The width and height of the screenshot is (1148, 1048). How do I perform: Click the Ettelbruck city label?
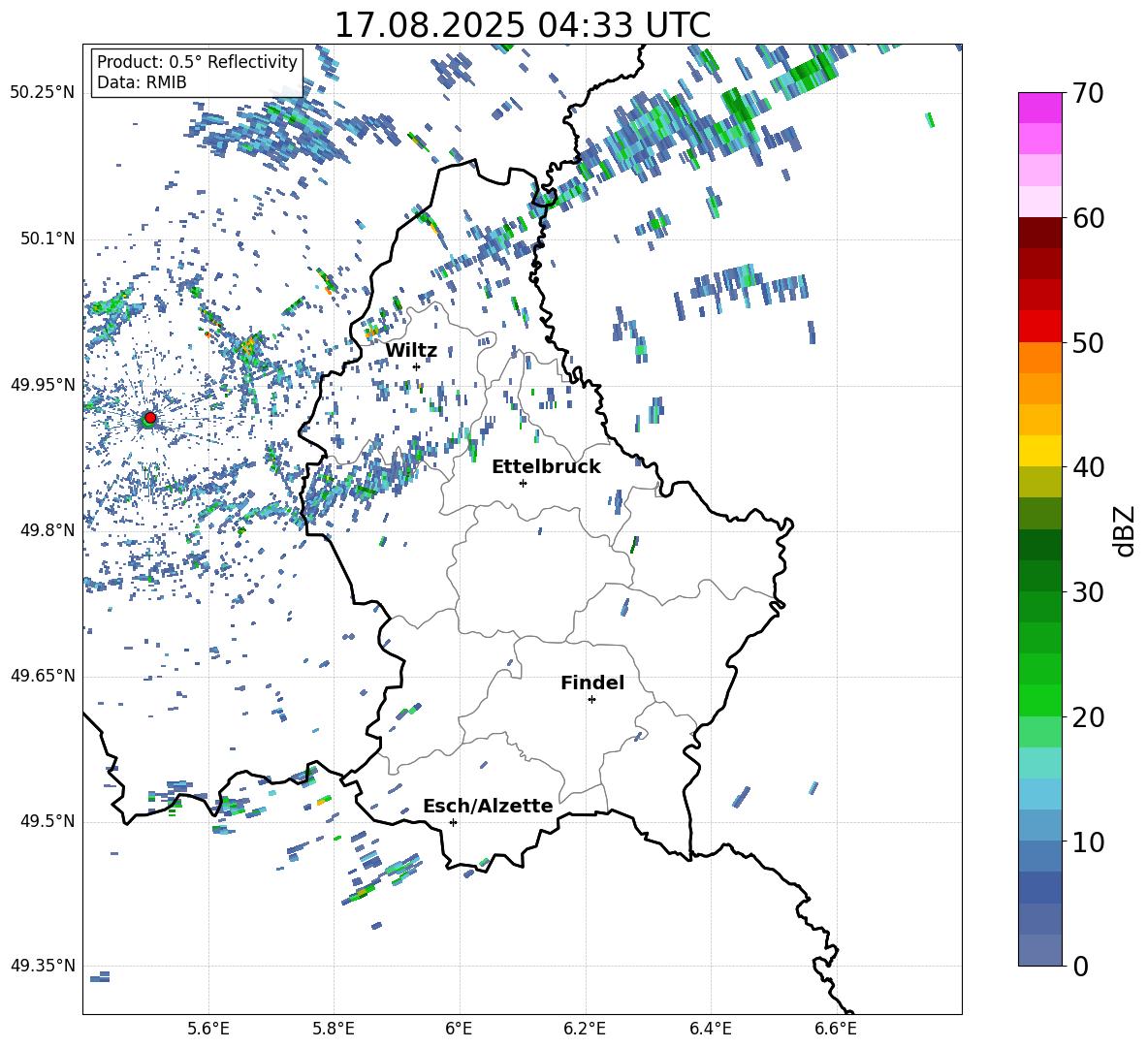coord(546,467)
